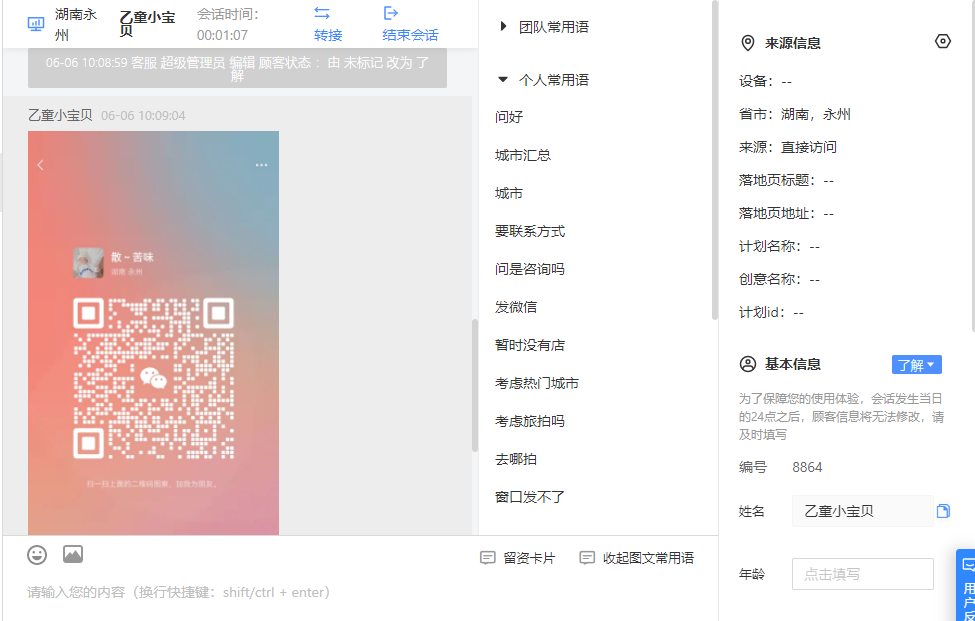
Task: Click the 省市：湖南，永州 text
Action: (x=795, y=114)
